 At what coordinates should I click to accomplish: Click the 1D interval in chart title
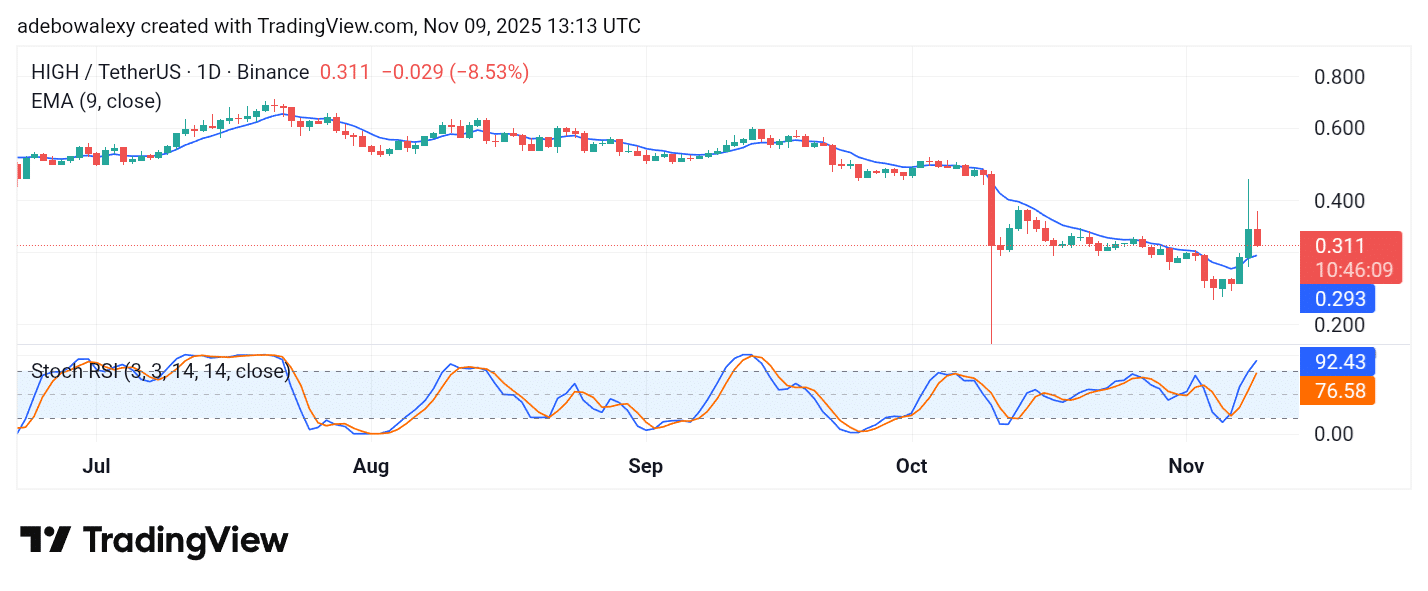[217, 72]
